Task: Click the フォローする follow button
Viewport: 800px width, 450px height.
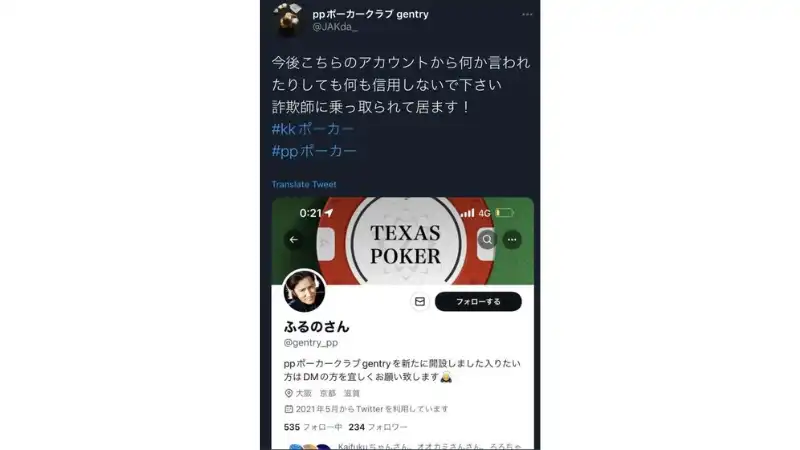Action: pyautogui.click(x=478, y=302)
